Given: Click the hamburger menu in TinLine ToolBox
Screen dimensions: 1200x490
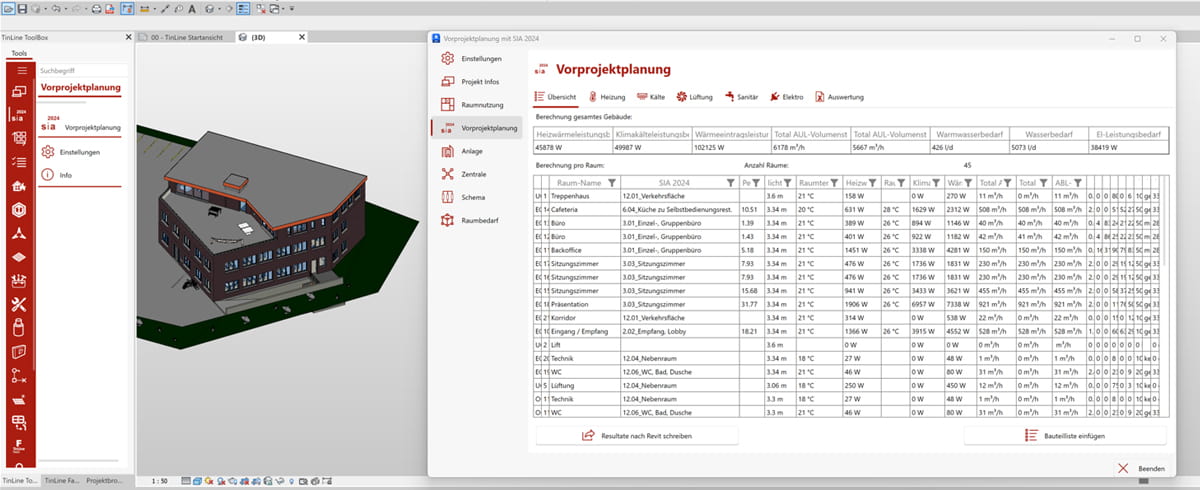Looking at the screenshot, I should (20, 71).
